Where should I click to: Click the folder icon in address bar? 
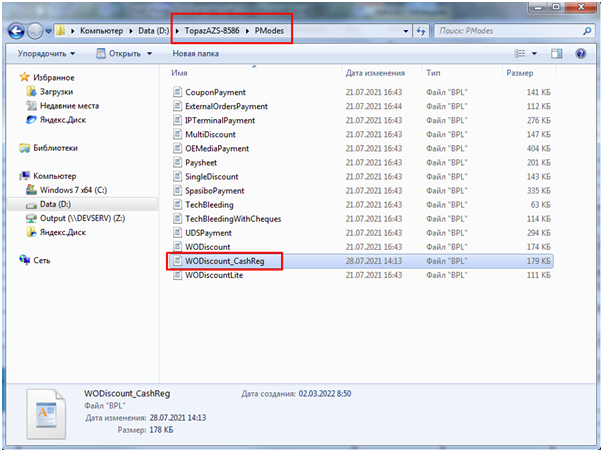pyautogui.click(x=60, y=31)
